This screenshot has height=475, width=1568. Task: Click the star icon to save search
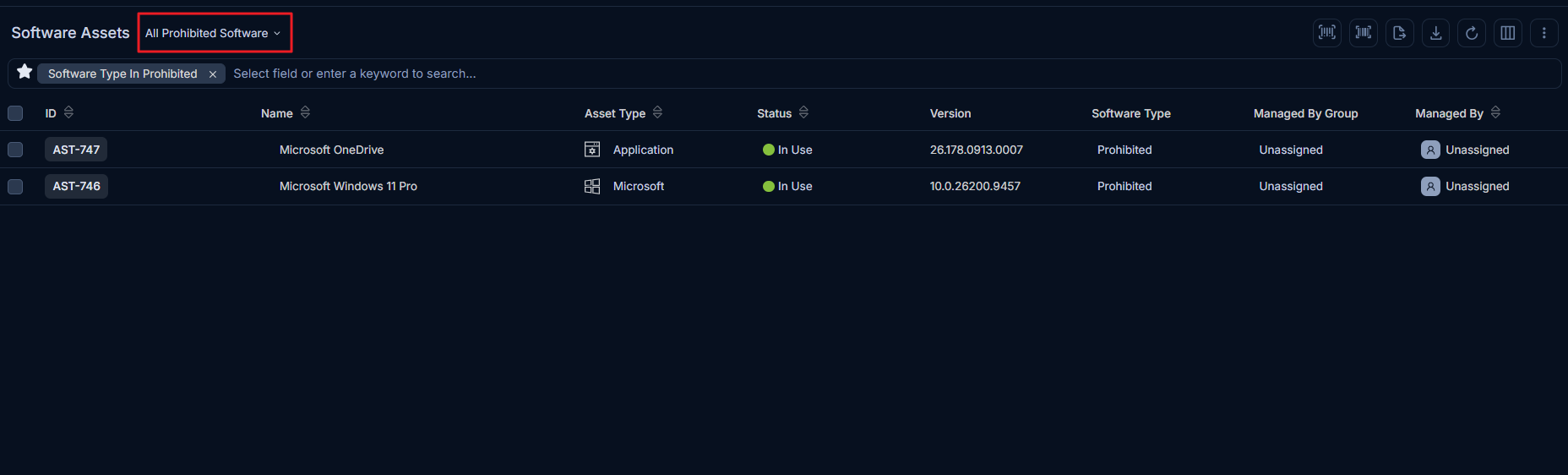24,72
